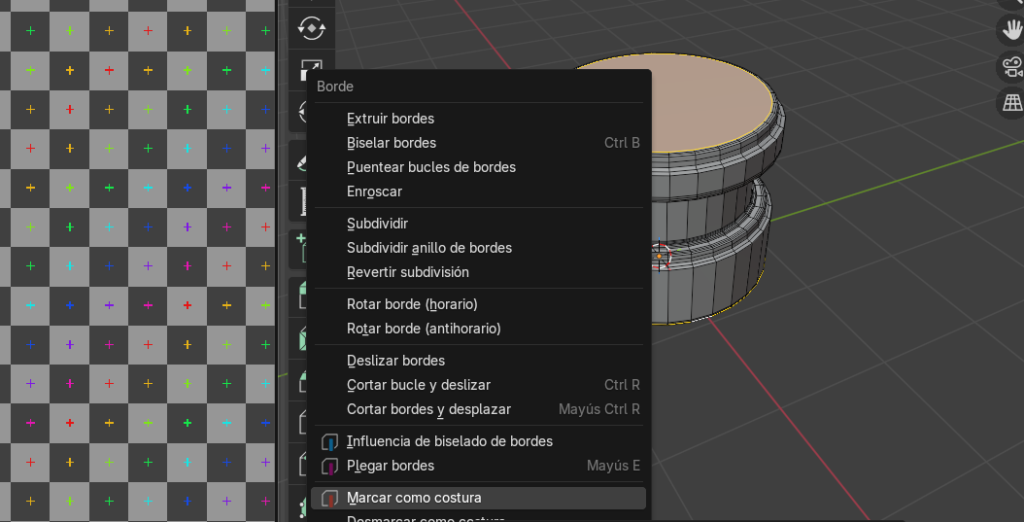
Task: Select the Rotate tool in toolbar
Action: point(312,28)
